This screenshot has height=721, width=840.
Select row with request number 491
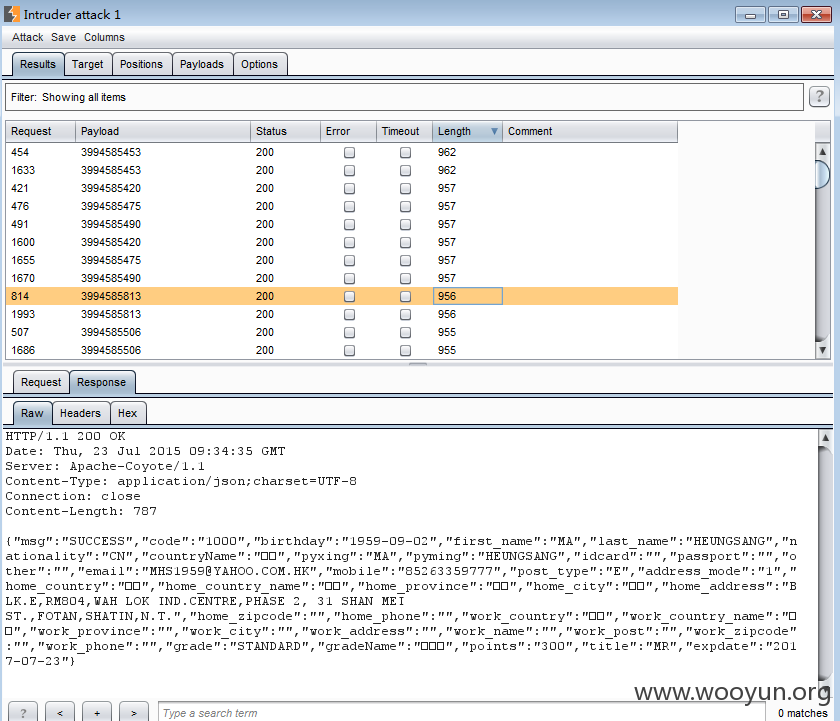342,224
